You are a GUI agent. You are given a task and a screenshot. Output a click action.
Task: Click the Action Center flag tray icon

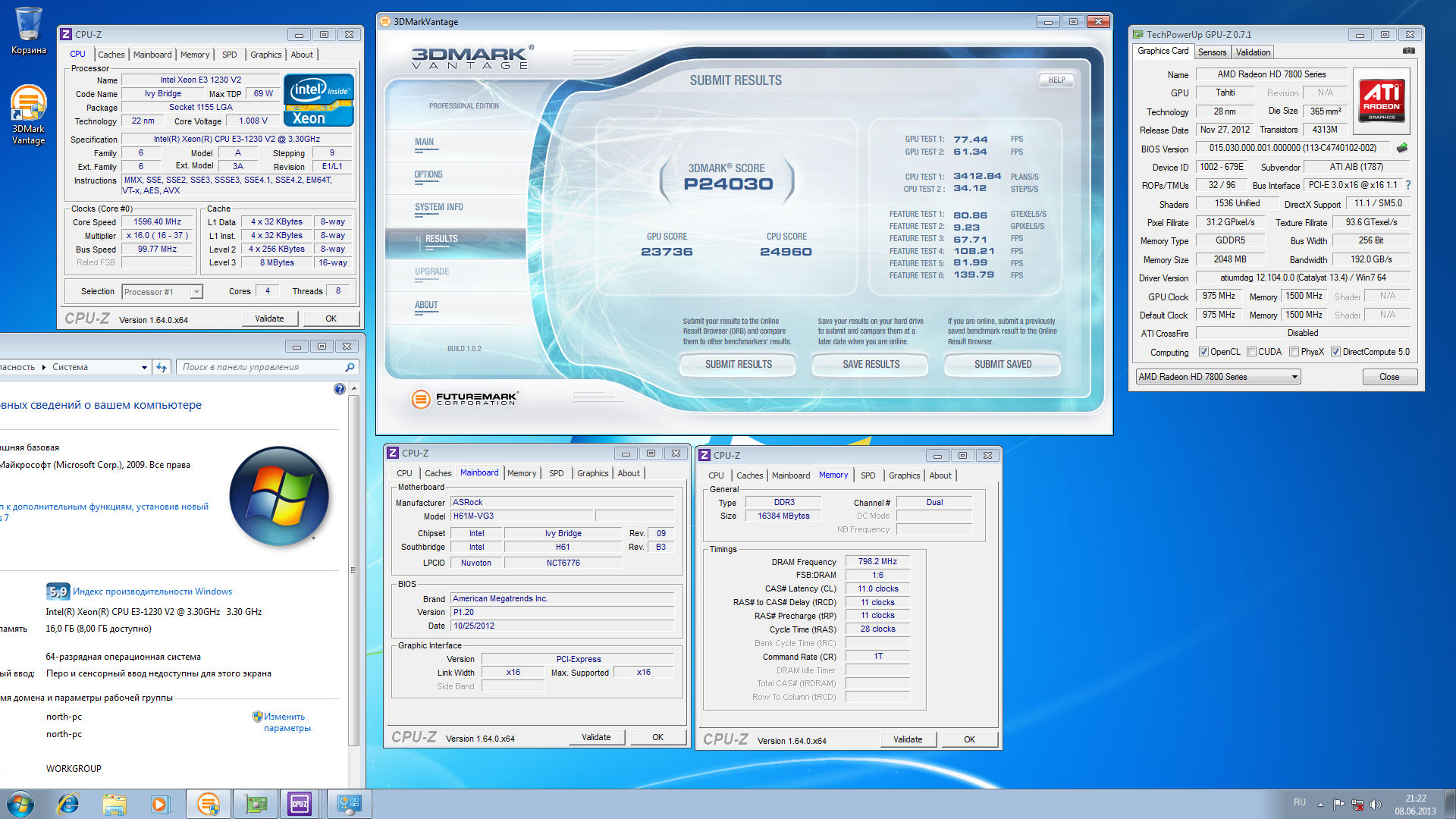[1339, 805]
